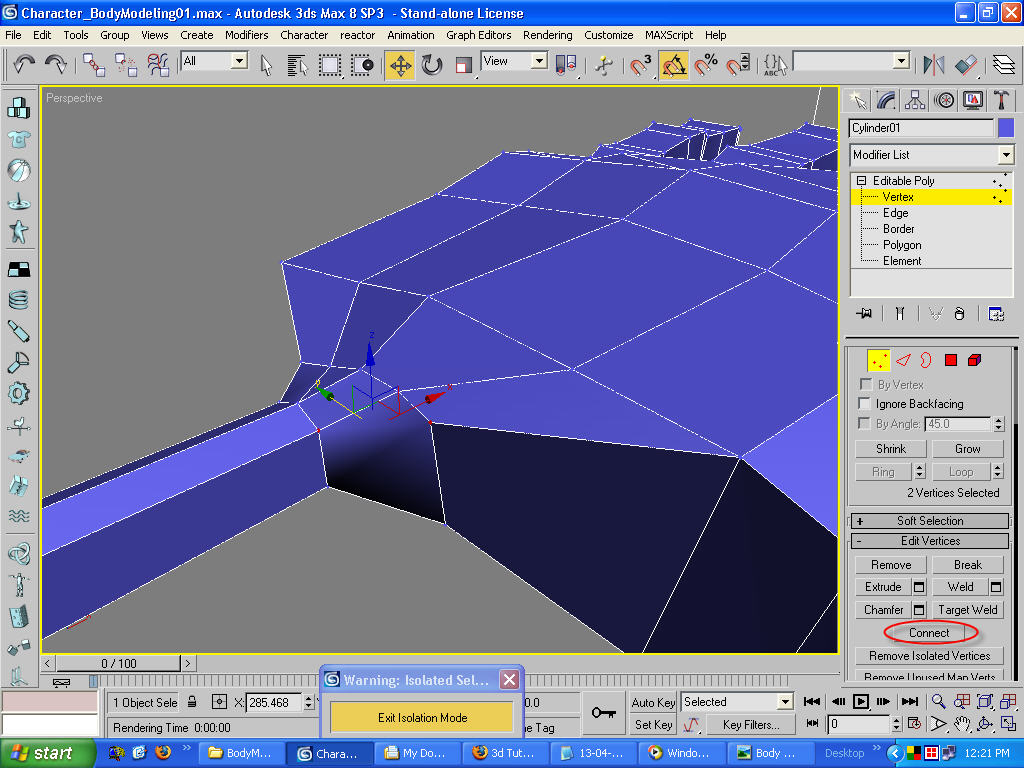Image resolution: width=1024 pixels, height=768 pixels.
Task: Expand the Soft Selection rollout
Action: pyautogui.click(x=930, y=520)
